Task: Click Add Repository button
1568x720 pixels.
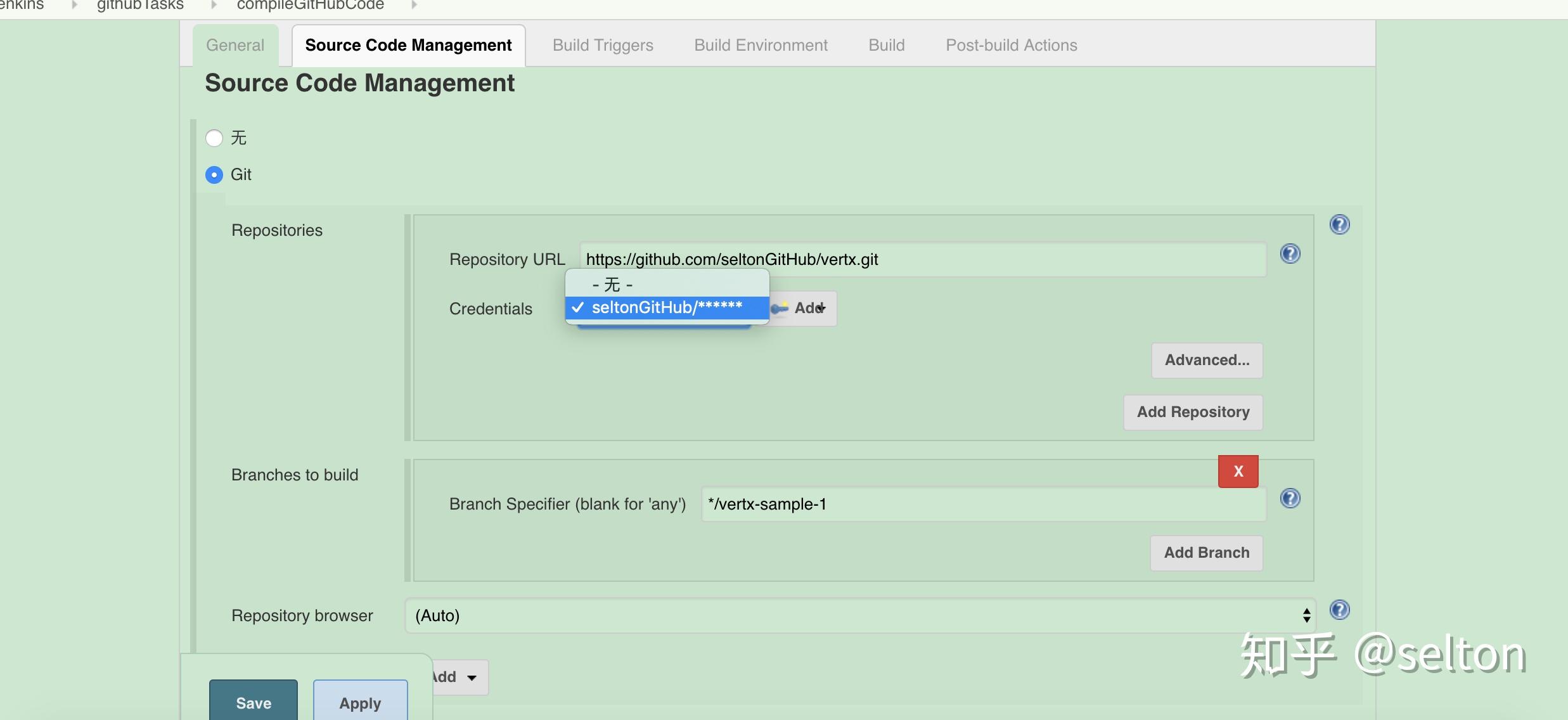Action: point(1193,412)
